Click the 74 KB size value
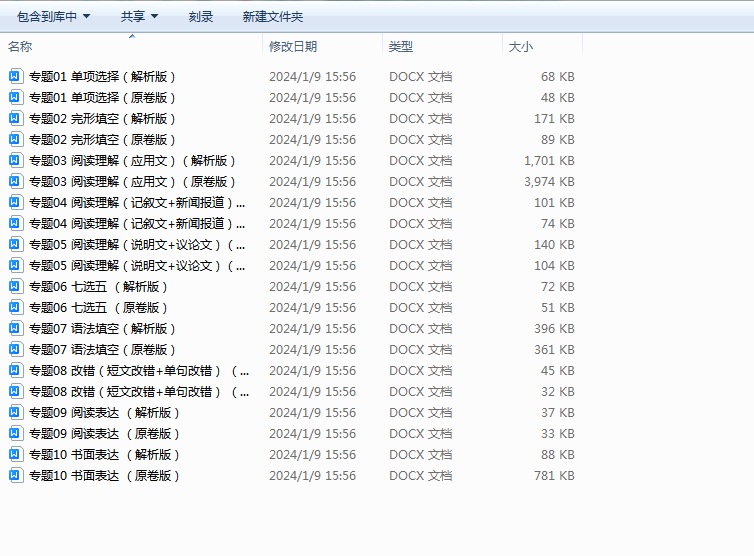The image size is (754, 556). point(558,224)
